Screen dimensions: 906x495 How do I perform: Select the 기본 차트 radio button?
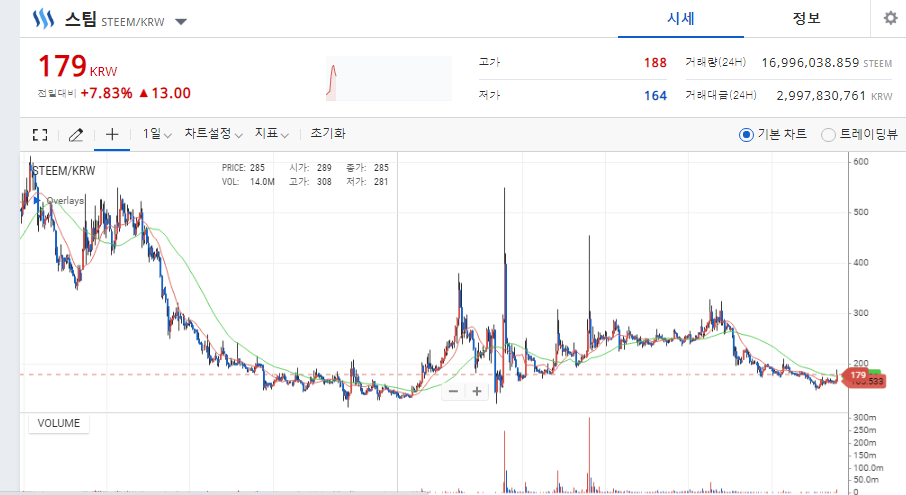pyautogui.click(x=746, y=135)
